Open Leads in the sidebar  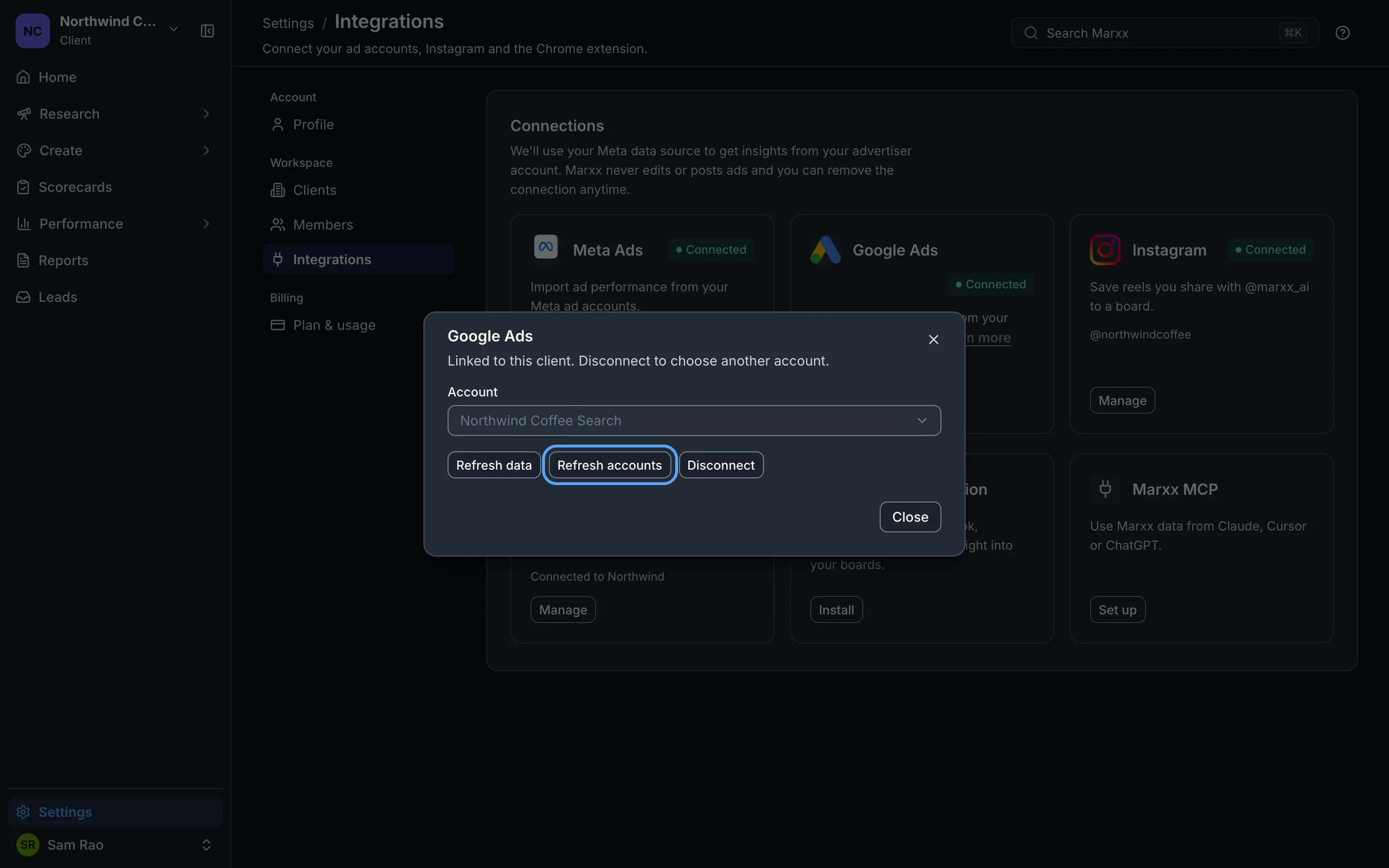click(115, 297)
